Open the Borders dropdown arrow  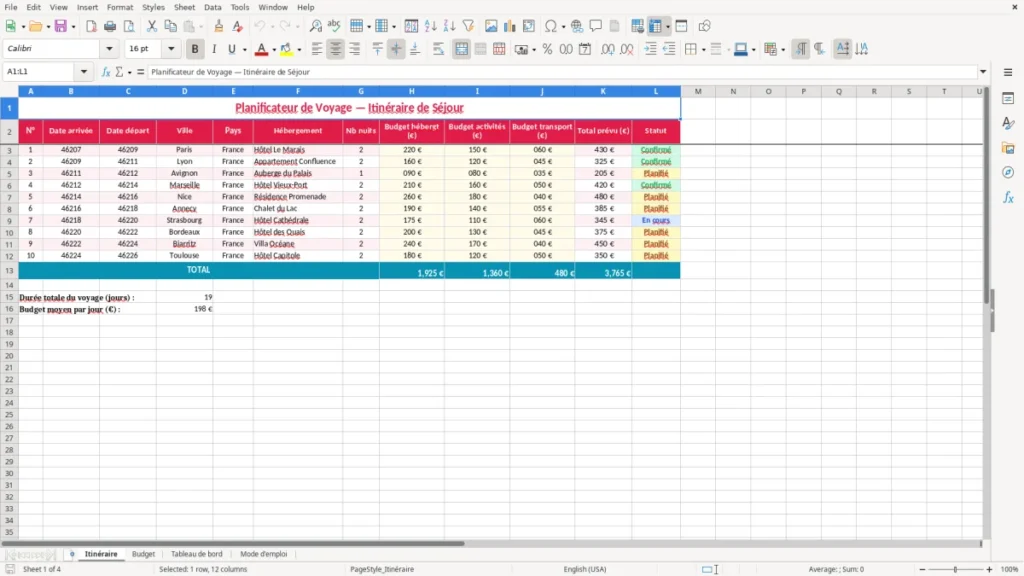pos(703,50)
